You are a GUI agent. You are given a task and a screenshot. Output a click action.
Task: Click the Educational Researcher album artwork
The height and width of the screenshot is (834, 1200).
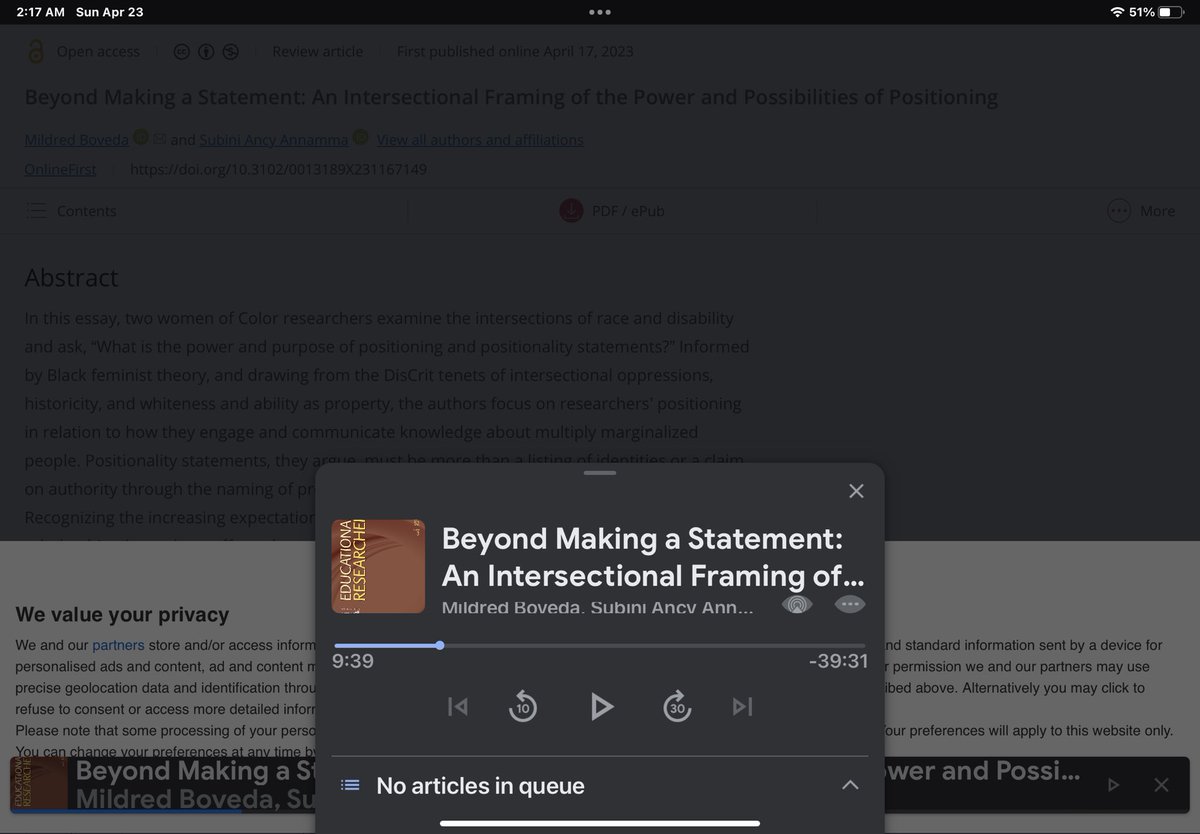(x=378, y=565)
